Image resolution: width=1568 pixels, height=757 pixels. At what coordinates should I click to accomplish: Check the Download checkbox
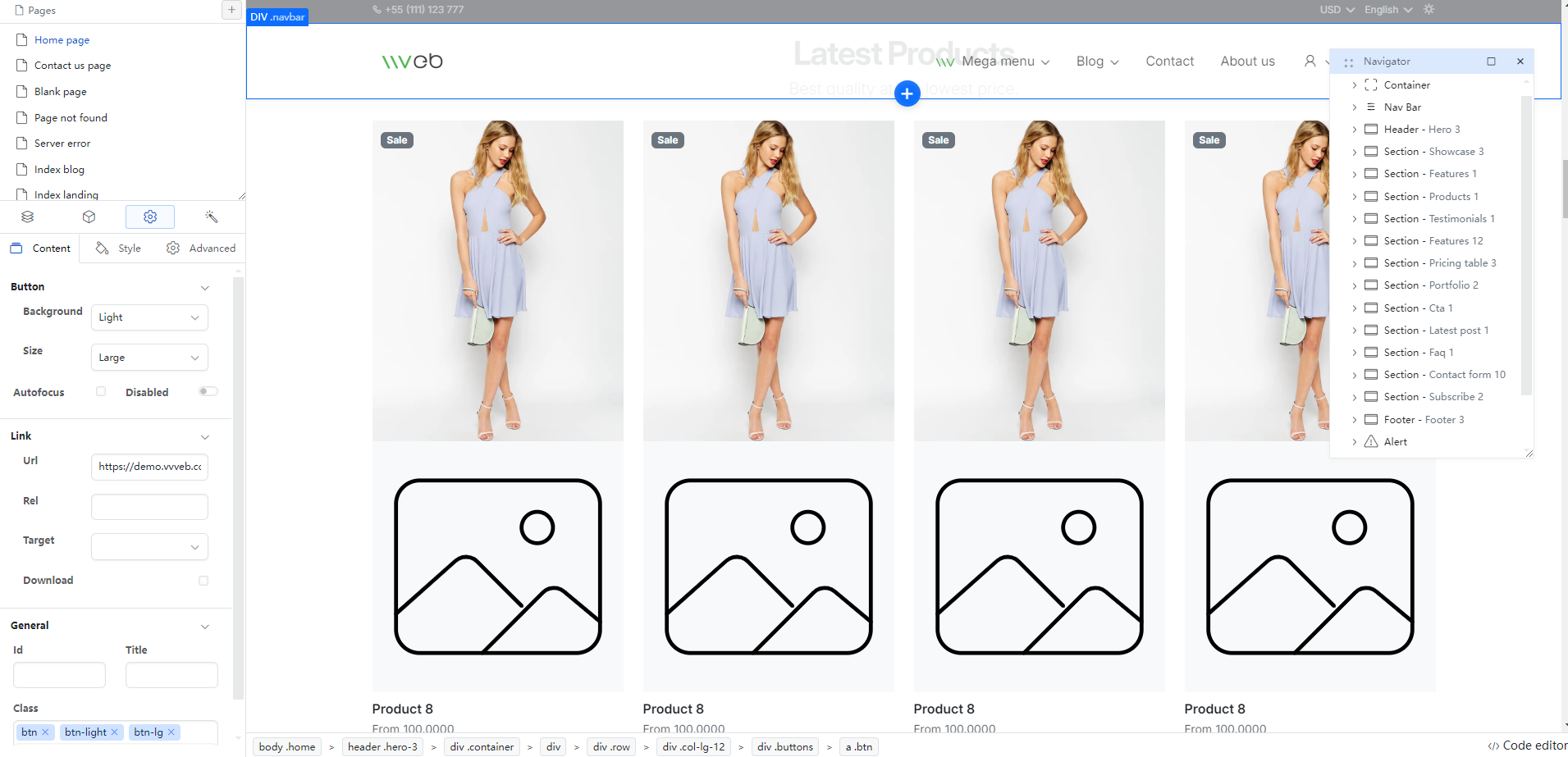point(203,581)
